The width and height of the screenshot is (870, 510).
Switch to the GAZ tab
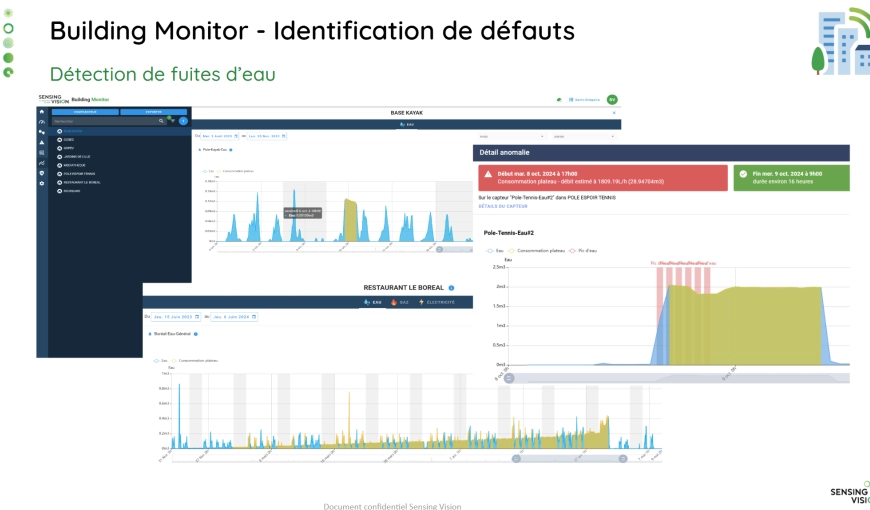click(x=400, y=302)
